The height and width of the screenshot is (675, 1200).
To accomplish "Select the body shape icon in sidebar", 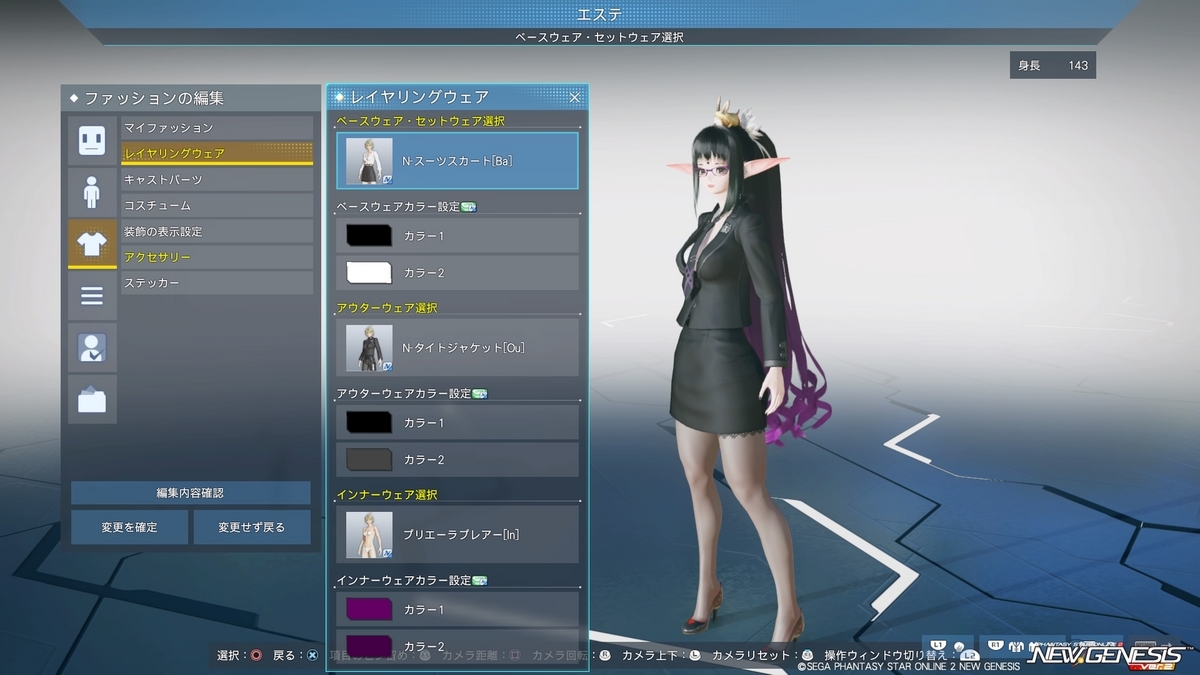I will tap(92, 192).
